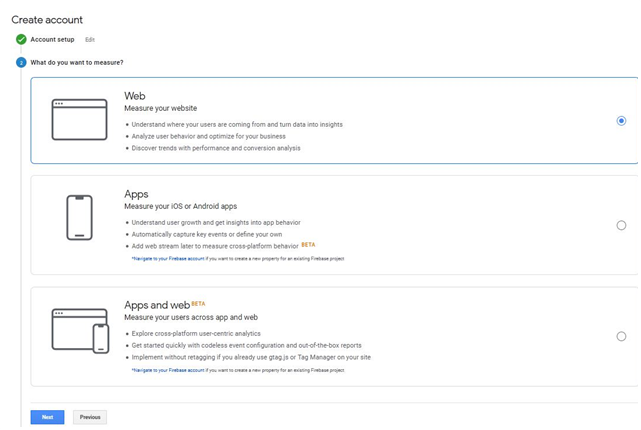This screenshot has width=641, height=430.
Task: Click the BETA badge beside Apps and web
Action: pos(198,303)
